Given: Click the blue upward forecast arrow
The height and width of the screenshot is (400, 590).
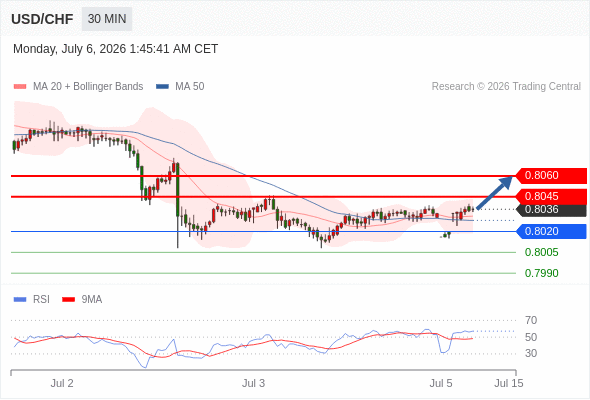Looking at the screenshot, I should point(494,192).
